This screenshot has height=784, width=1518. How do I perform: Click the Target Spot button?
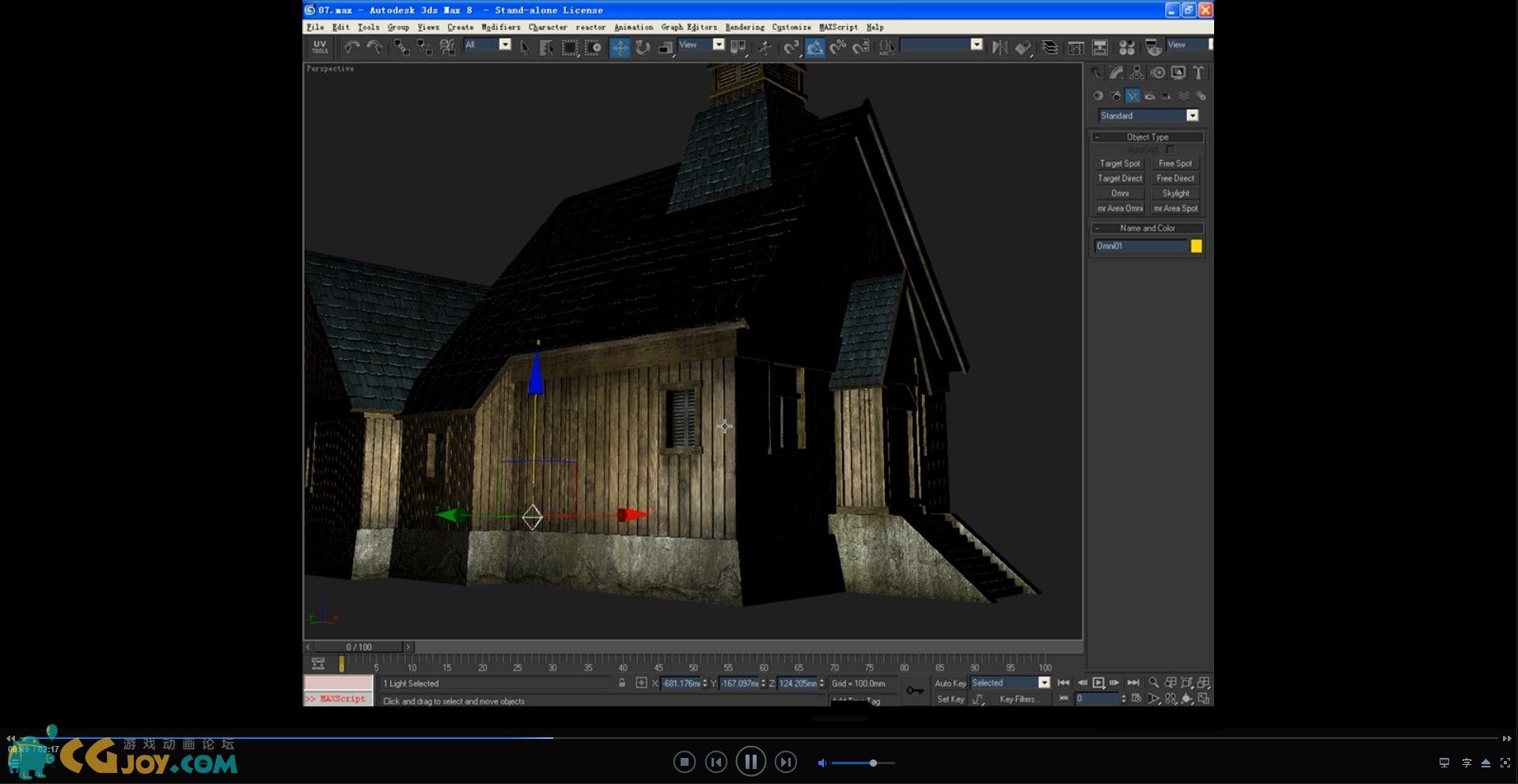coord(1120,163)
